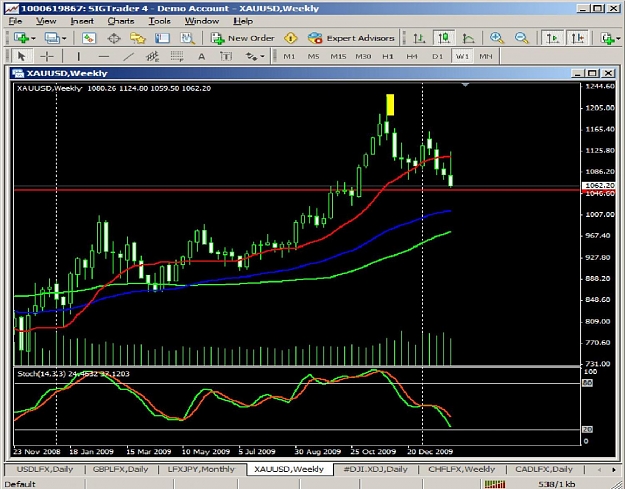This screenshot has width=625, height=489.
Task: Switch chart to candlesticks mode
Action: [x=443, y=38]
